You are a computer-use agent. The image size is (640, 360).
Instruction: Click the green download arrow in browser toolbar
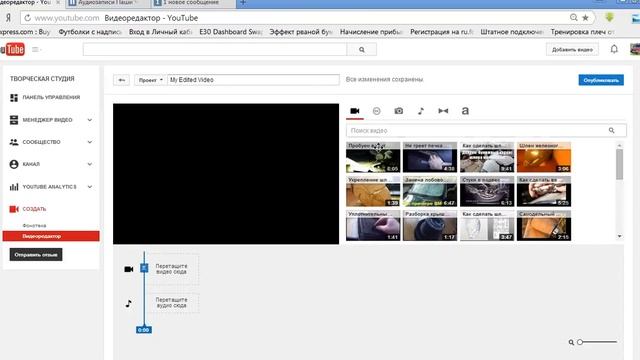point(609,17)
